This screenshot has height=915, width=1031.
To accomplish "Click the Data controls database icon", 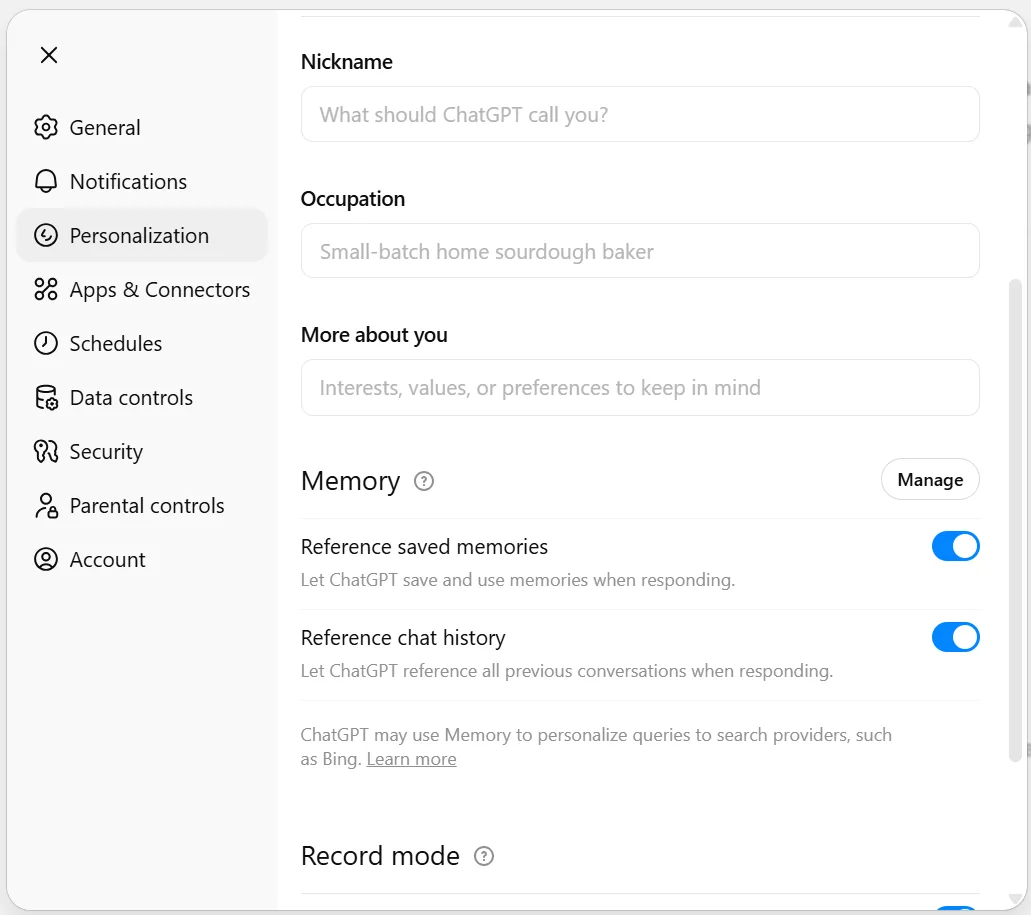I will point(46,398).
